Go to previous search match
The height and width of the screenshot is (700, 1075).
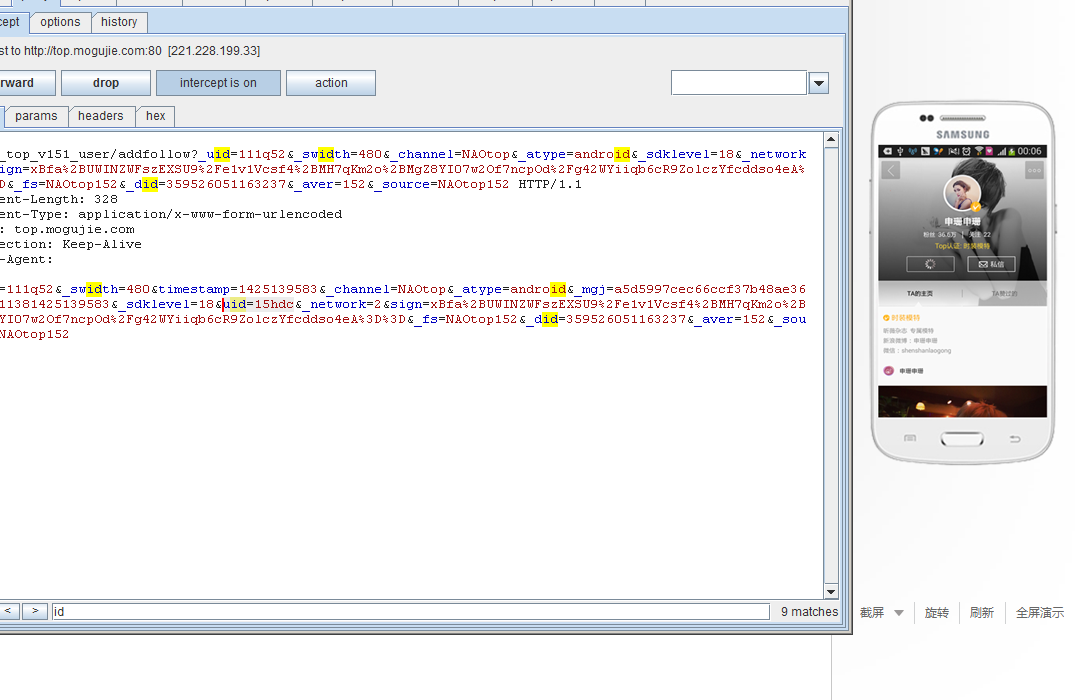8,611
